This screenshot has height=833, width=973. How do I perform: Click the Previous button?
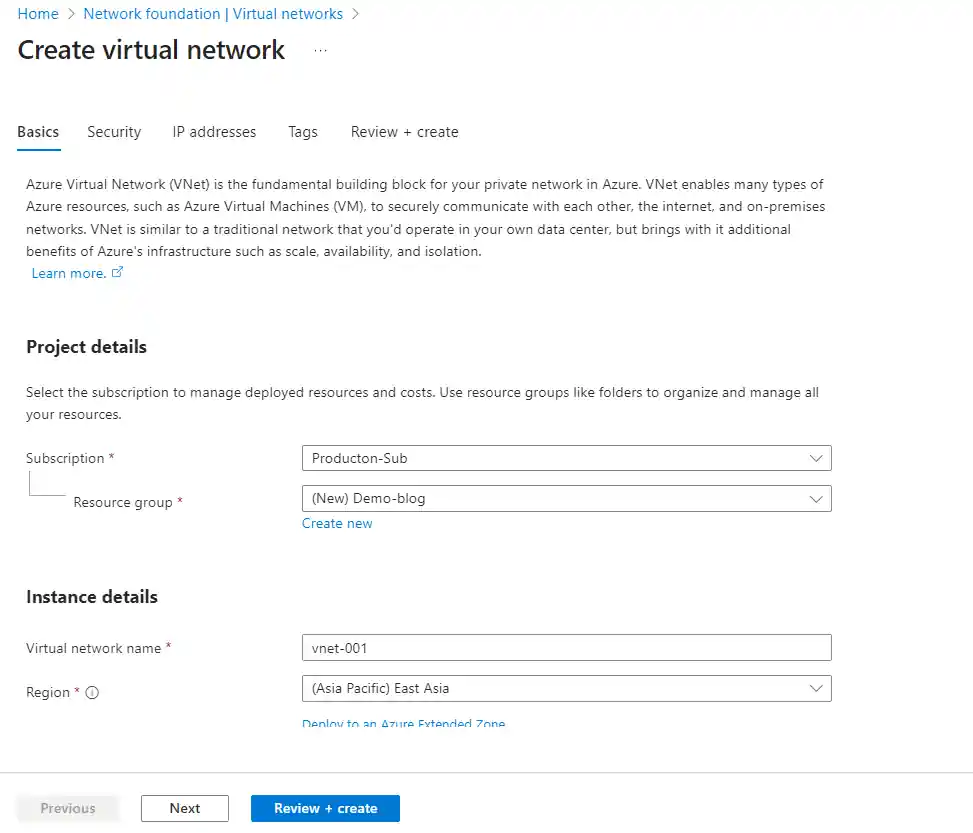68,808
